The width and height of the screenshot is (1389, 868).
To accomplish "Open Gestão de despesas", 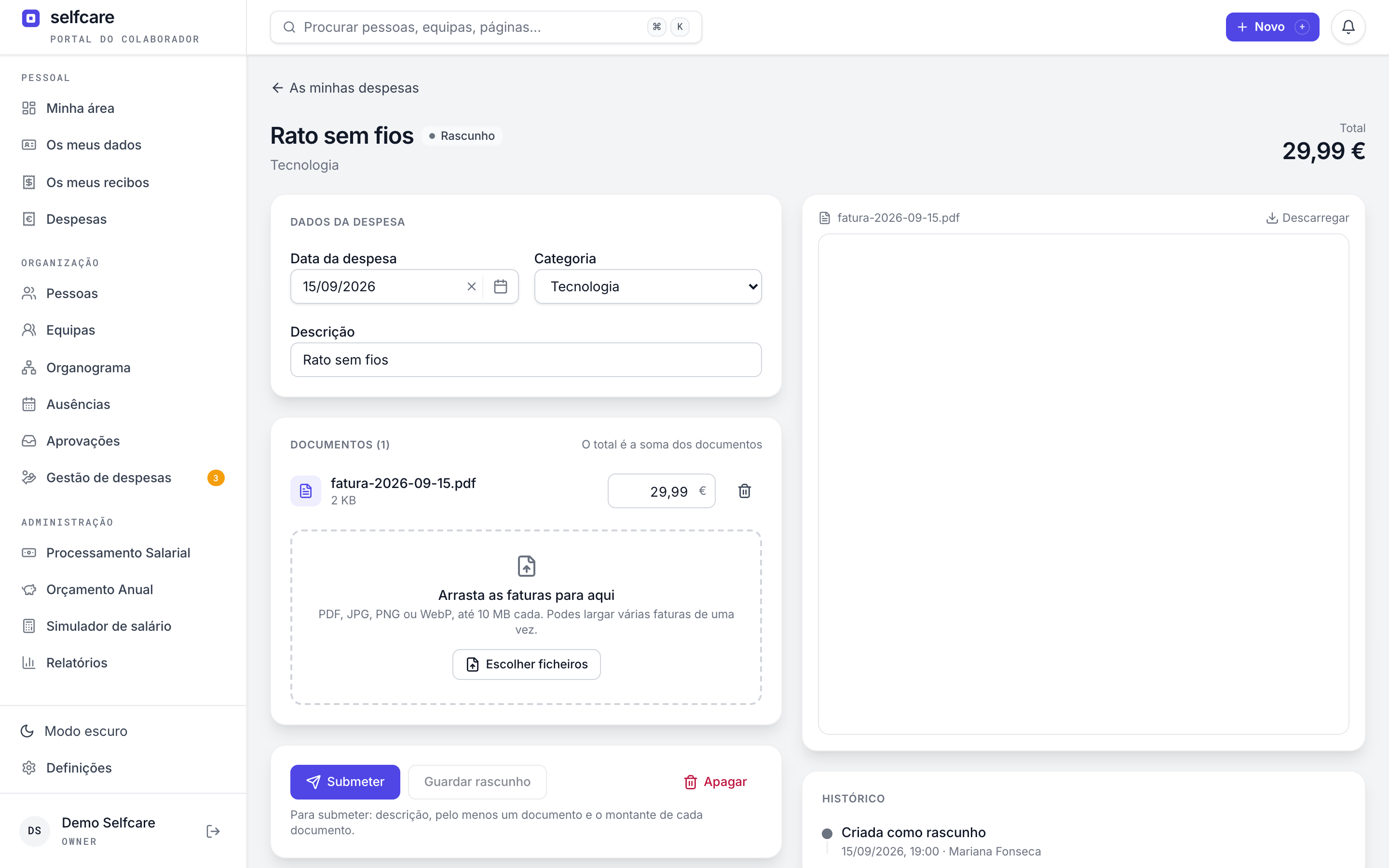I will point(123,477).
